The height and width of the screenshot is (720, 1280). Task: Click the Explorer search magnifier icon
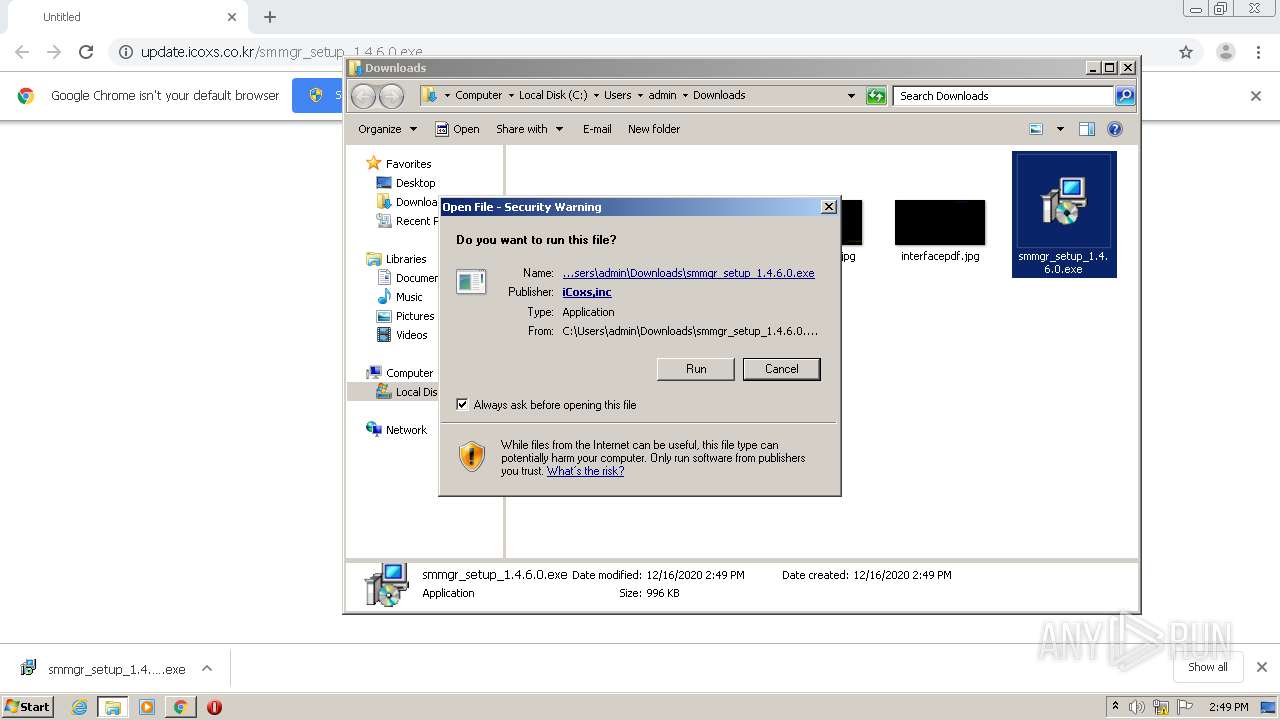[x=1125, y=96]
